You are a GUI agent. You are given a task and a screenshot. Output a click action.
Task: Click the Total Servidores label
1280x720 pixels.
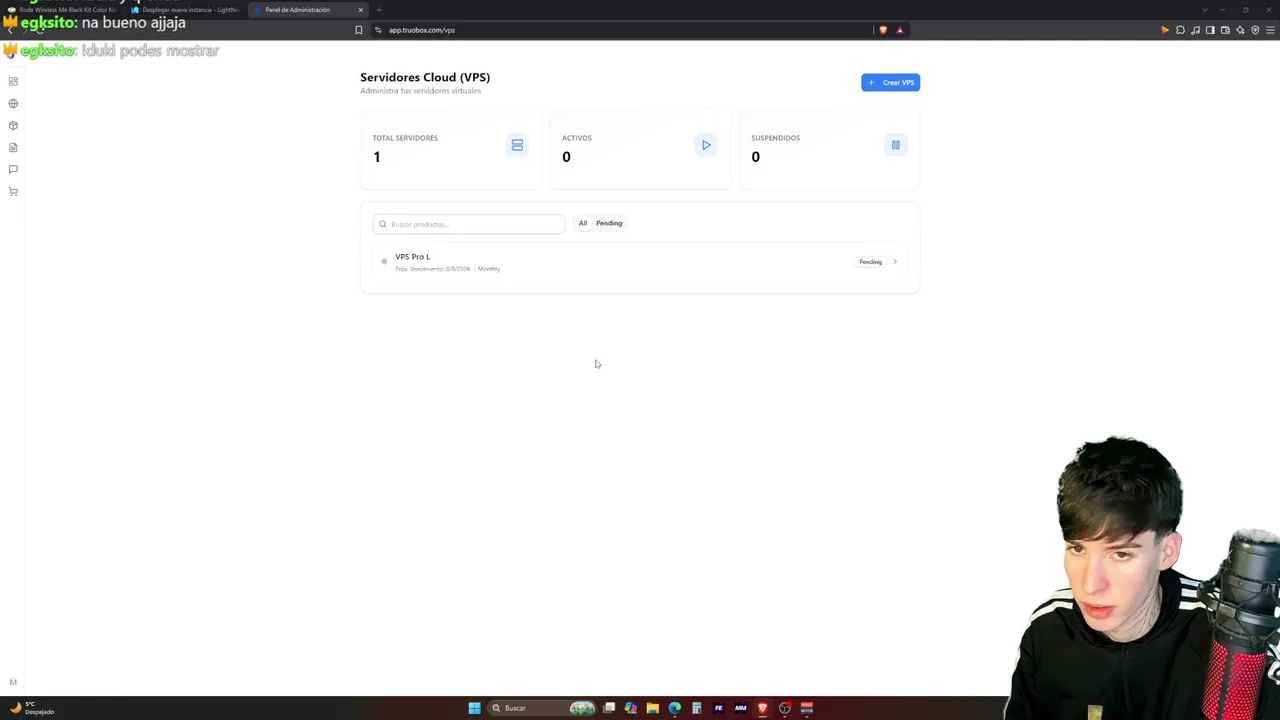(x=405, y=138)
